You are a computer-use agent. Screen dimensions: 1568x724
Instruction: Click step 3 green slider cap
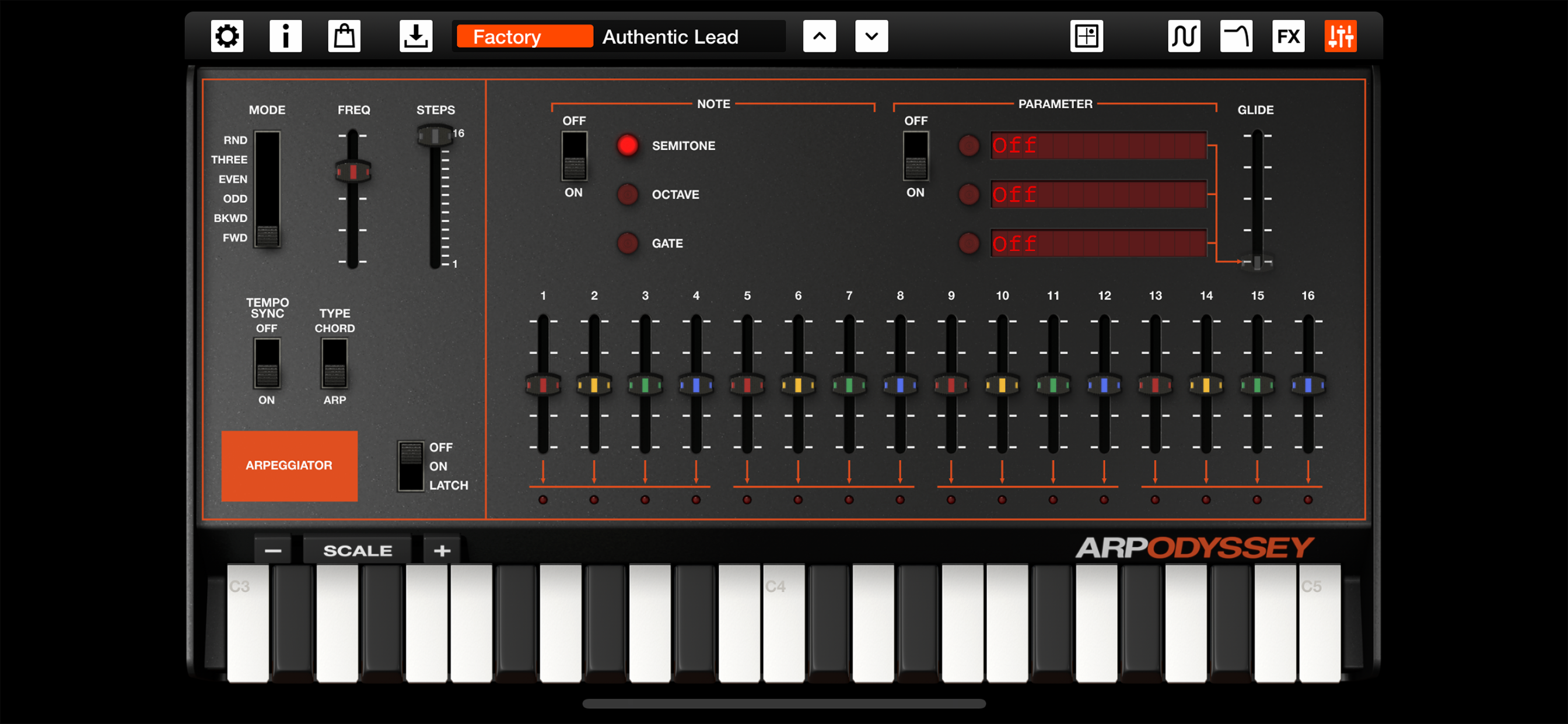click(x=645, y=385)
